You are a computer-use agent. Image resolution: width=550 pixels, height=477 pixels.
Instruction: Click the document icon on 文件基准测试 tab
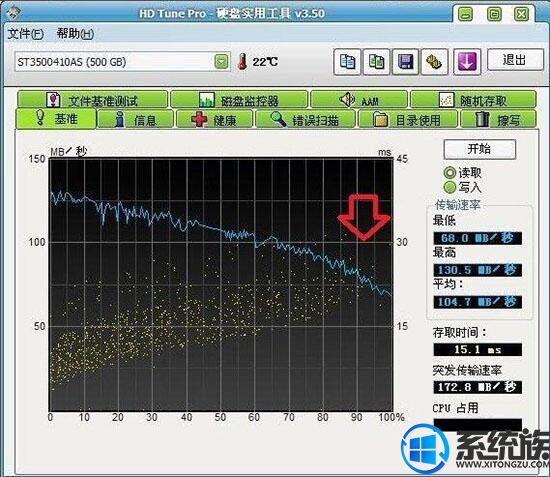pos(54,100)
